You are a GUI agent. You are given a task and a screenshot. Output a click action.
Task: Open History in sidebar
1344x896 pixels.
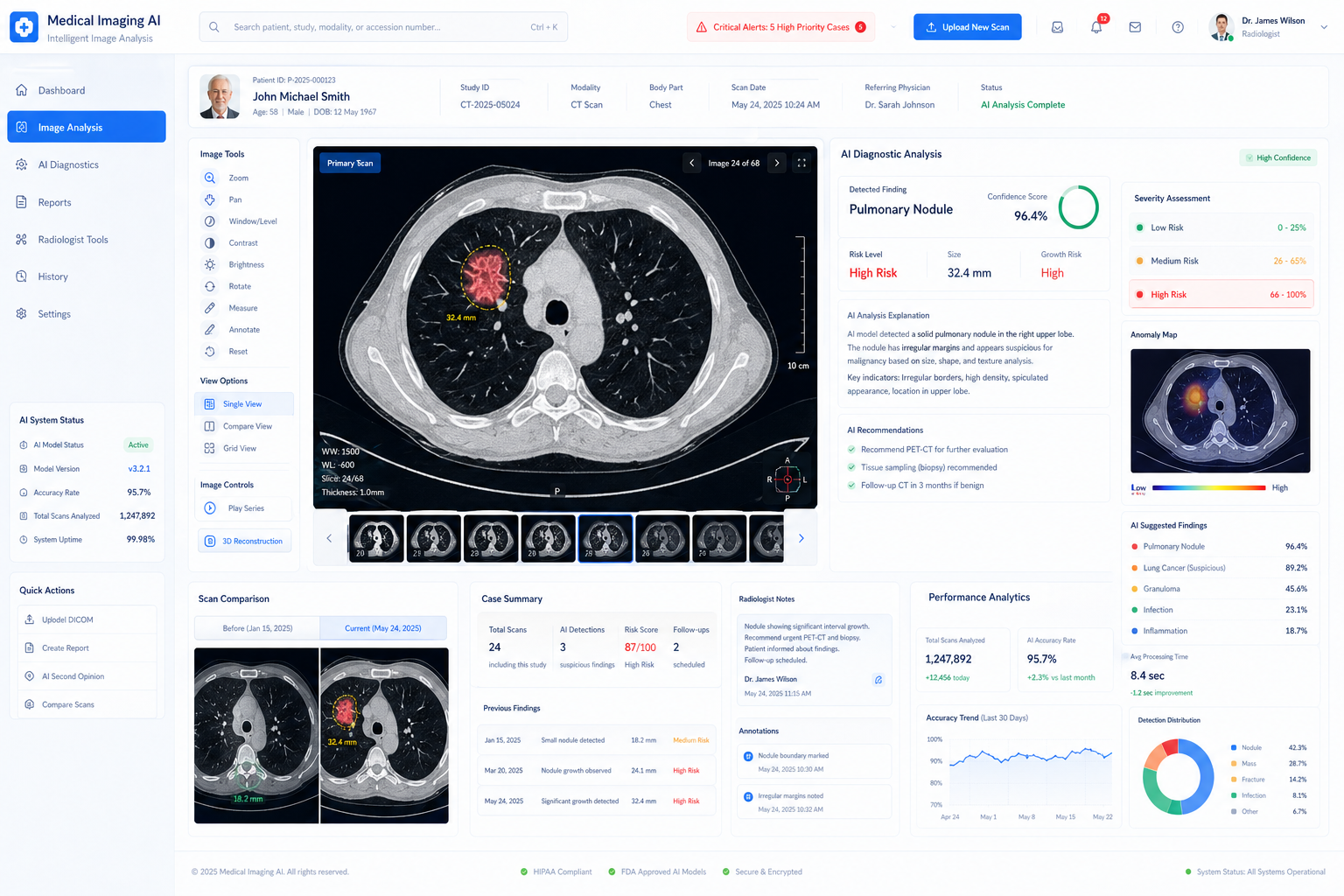pos(87,276)
